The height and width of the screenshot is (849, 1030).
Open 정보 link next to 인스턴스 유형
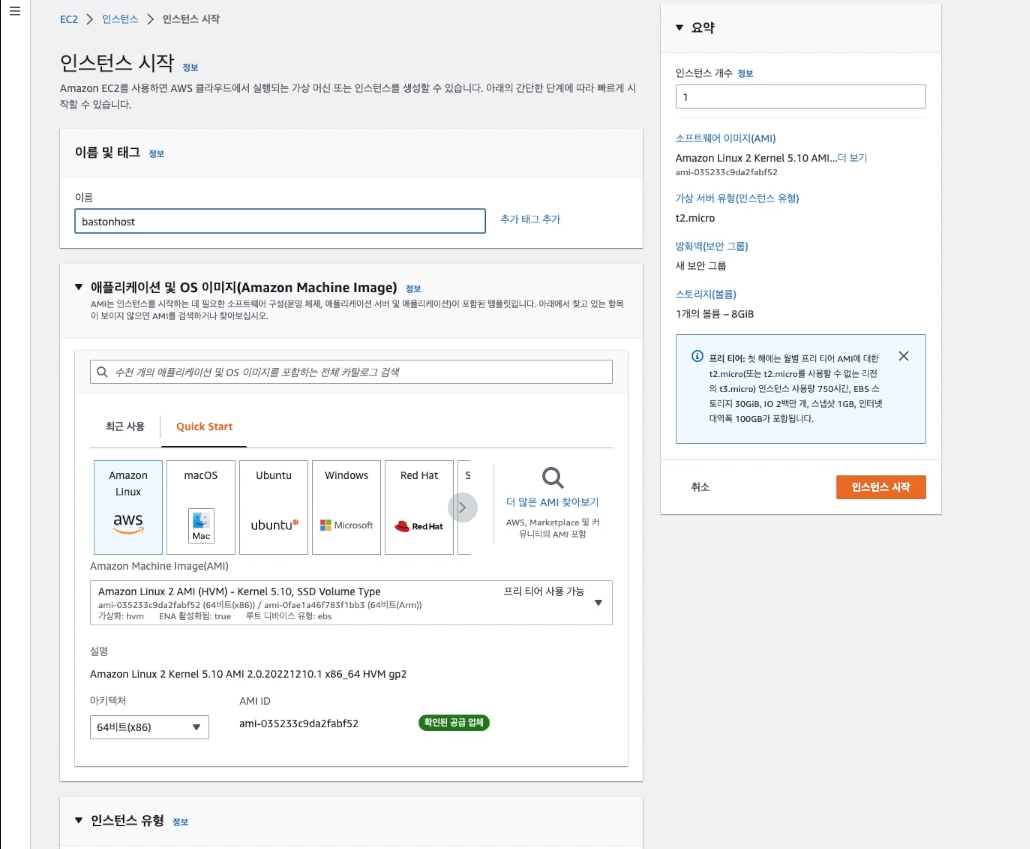(180, 822)
